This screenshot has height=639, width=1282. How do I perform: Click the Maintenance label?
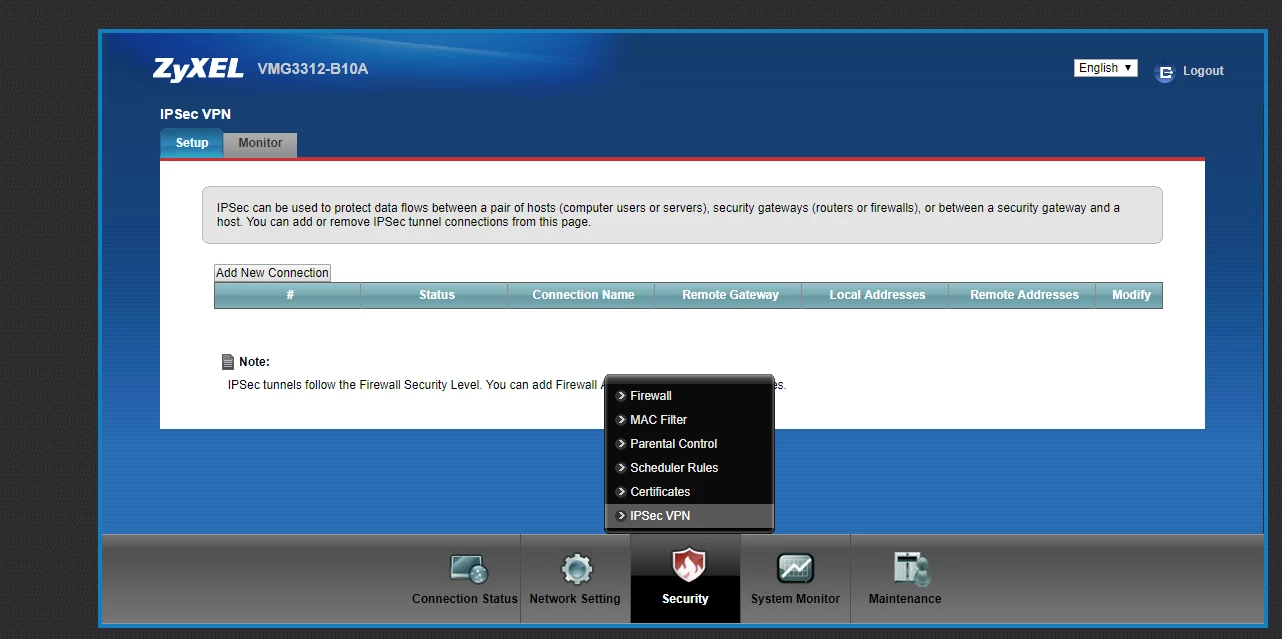tap(905, 599)
